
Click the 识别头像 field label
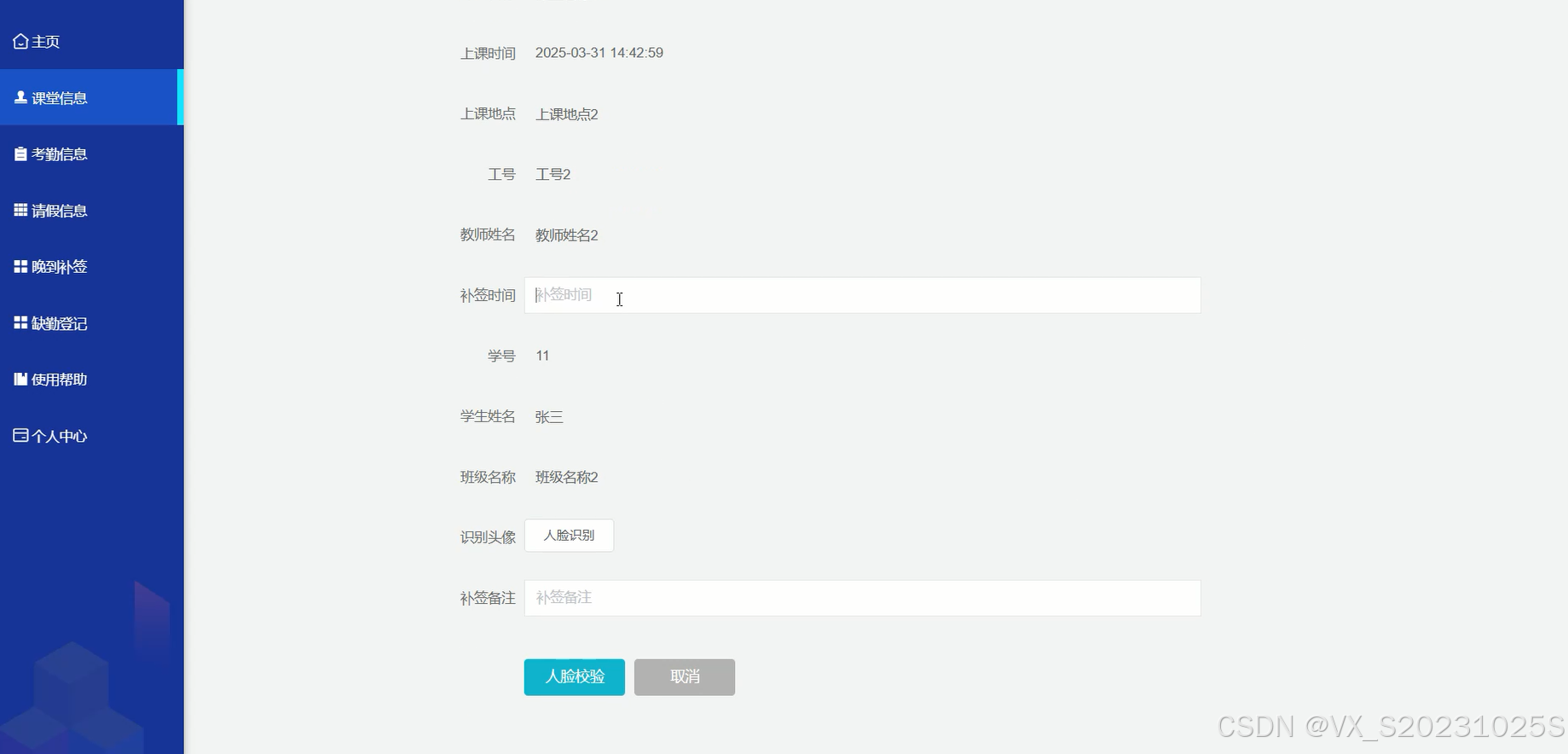click(488, 537)
